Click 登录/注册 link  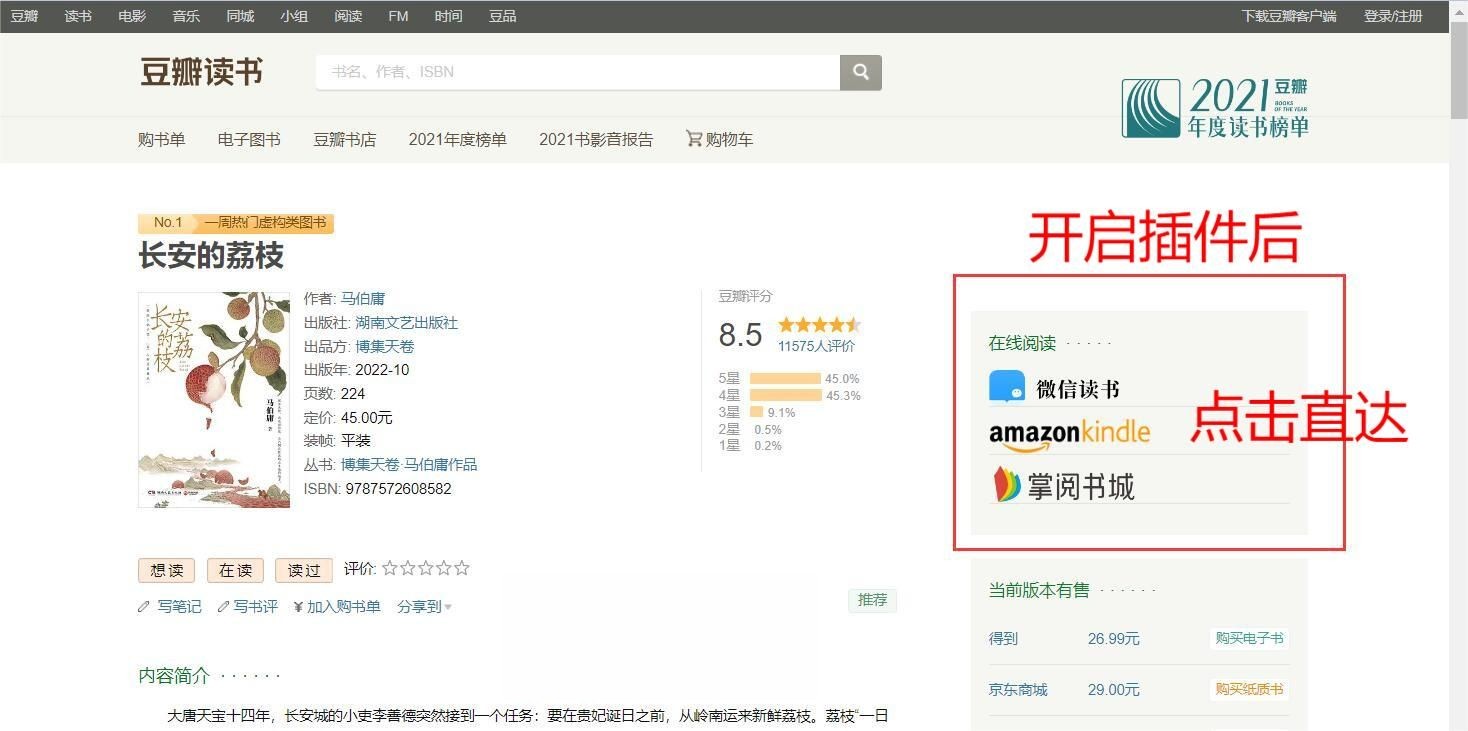coord(1393,16)
